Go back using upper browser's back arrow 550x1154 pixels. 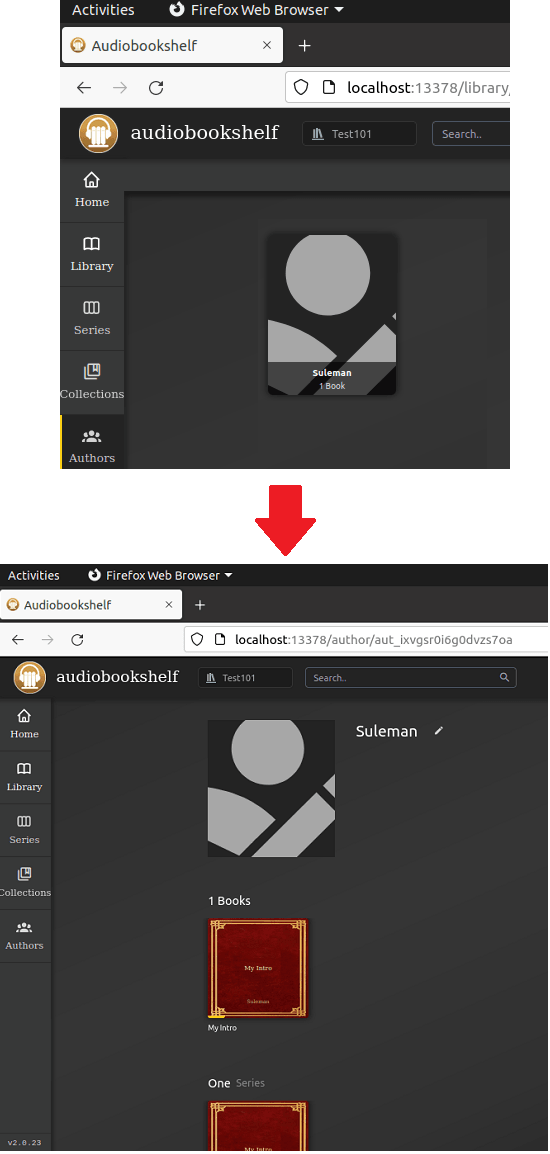tap(84, 88)
